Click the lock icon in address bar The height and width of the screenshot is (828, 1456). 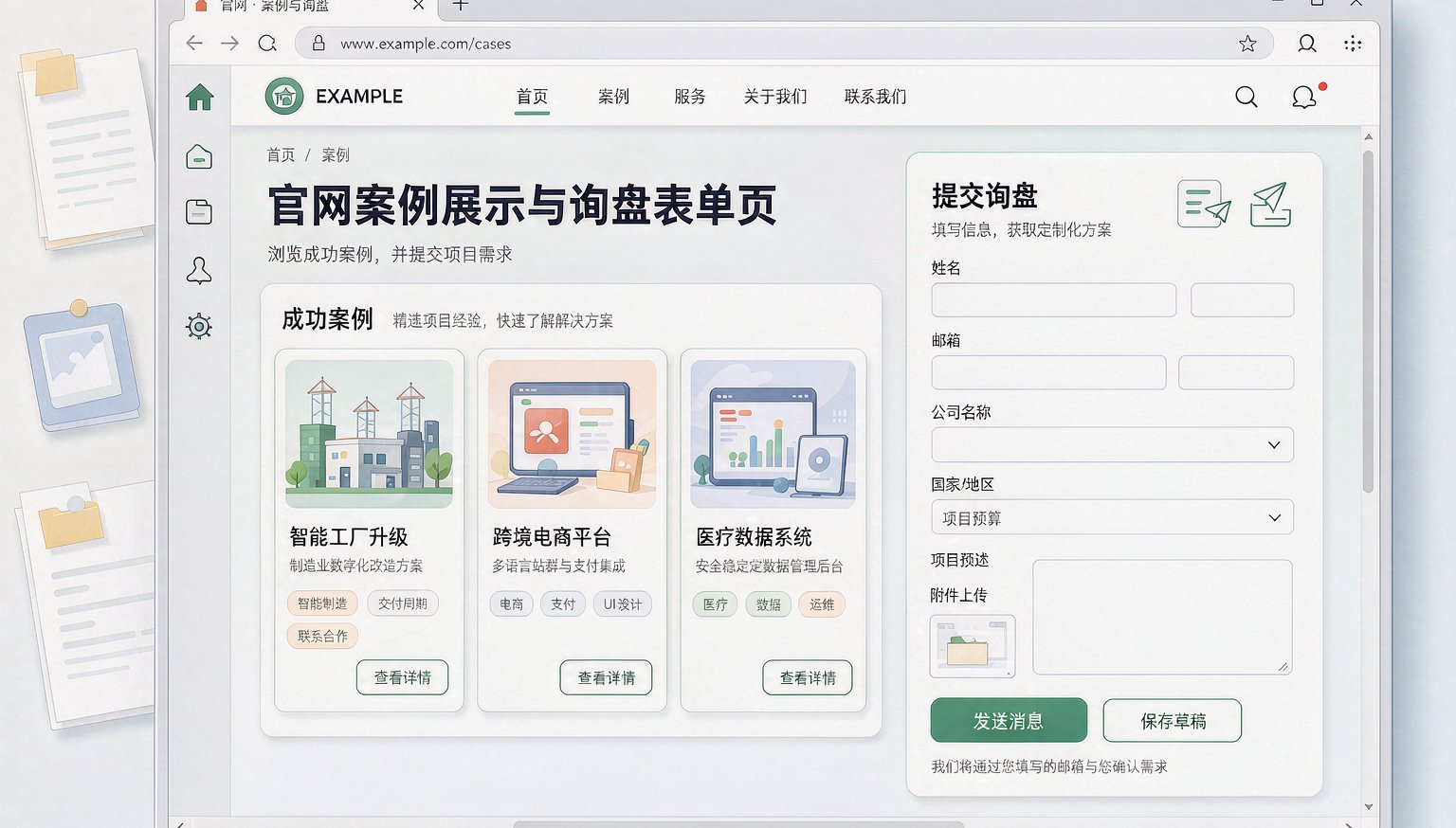pyautogui.click(x=319, y=44)
